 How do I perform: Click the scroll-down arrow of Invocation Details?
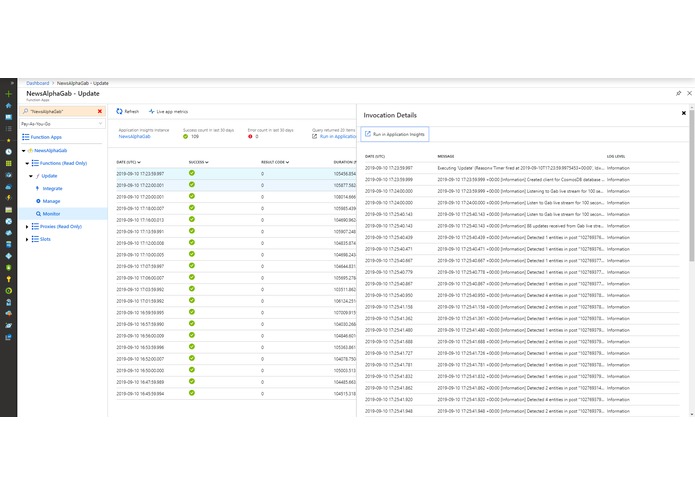coord(692,414)
